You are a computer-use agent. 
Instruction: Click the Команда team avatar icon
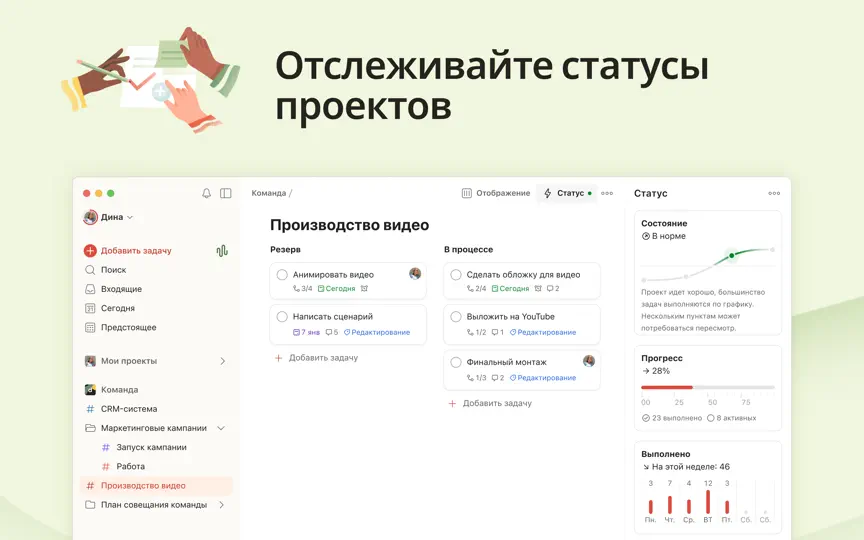pos(90,390)
